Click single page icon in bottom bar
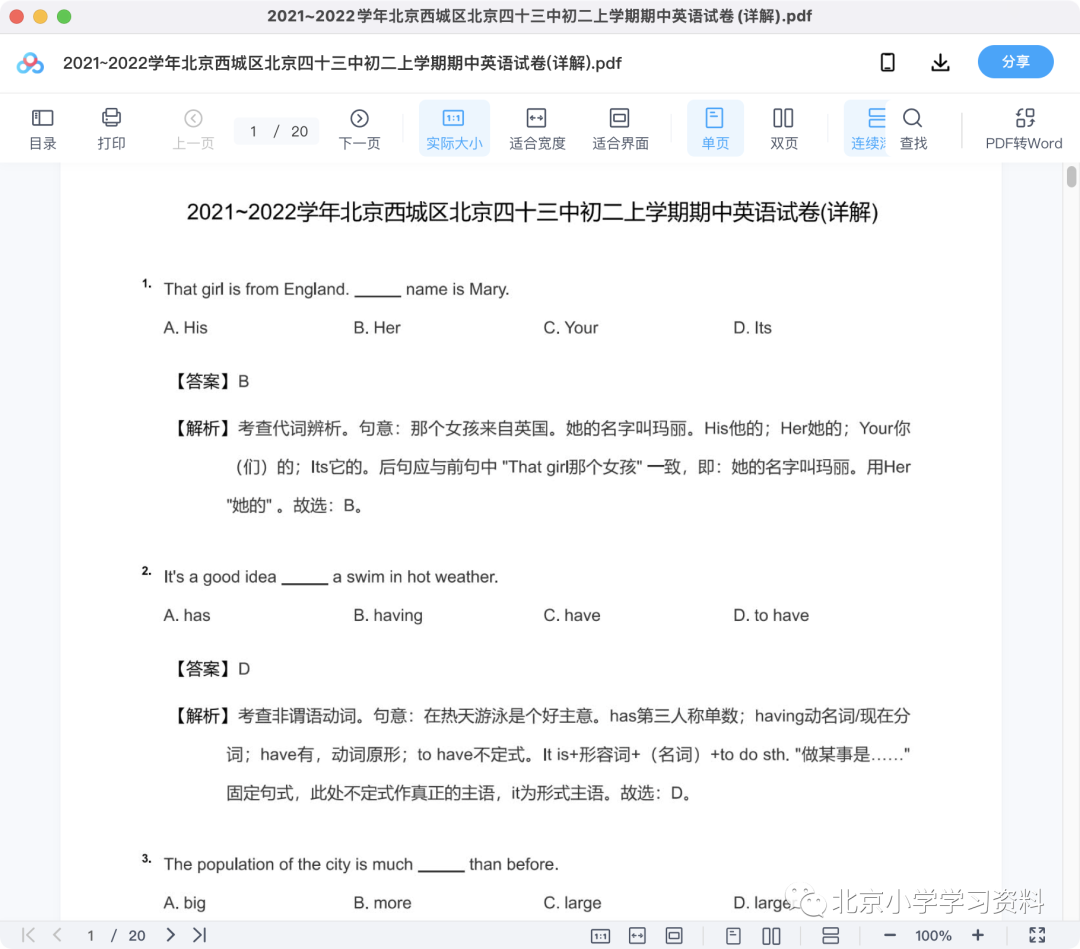The image size is (1080, 949). tap(734, 936)
